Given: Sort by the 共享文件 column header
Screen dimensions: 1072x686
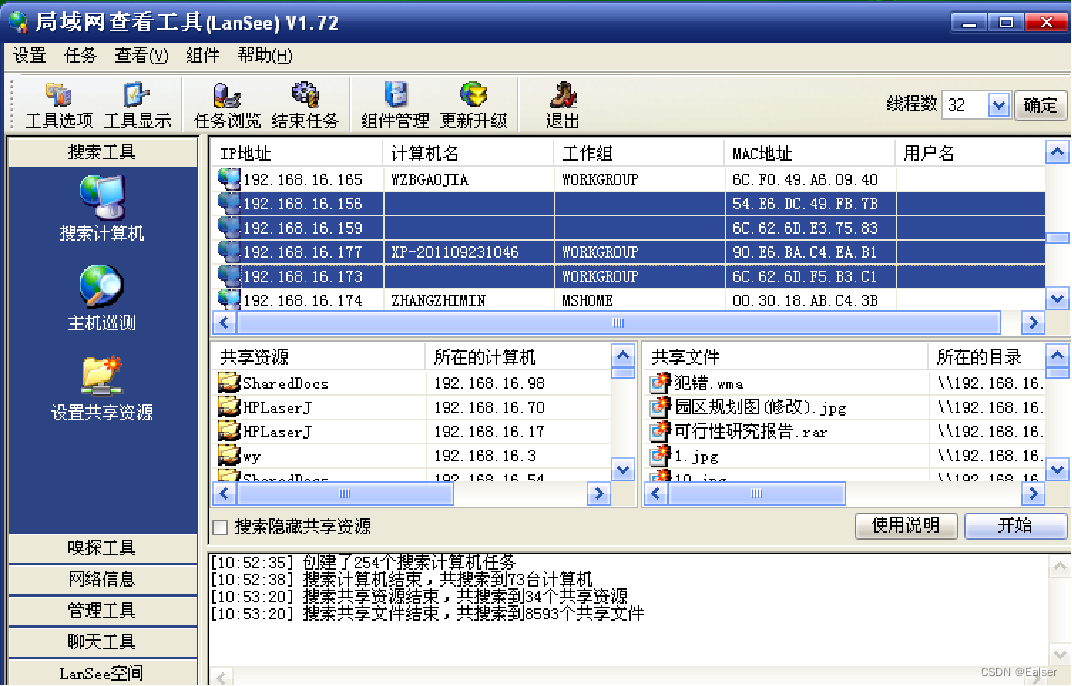Looking at the screenshot, I should coord(785,357).
